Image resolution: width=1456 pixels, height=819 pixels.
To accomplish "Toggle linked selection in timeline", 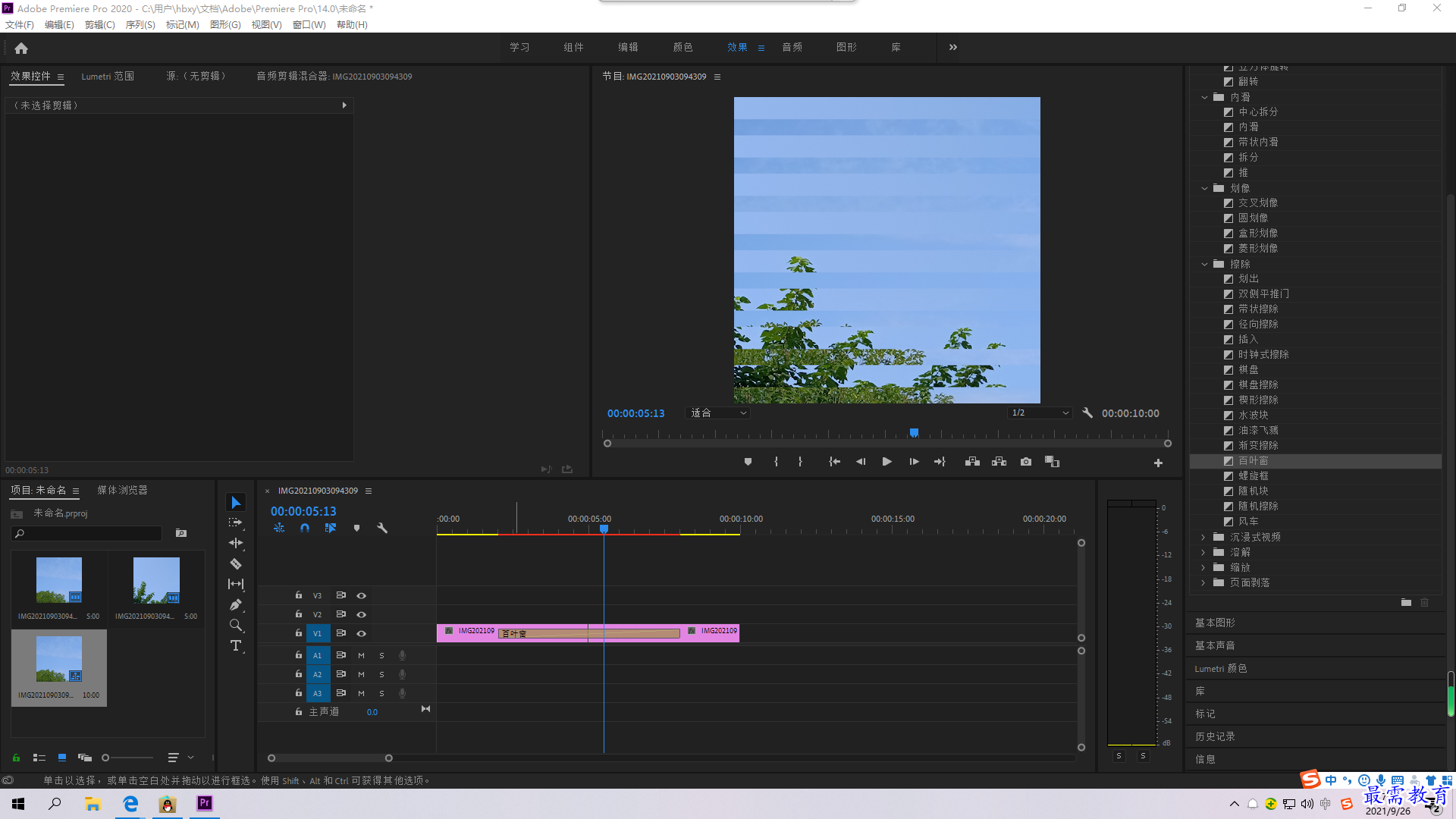I will pos(331,528).
